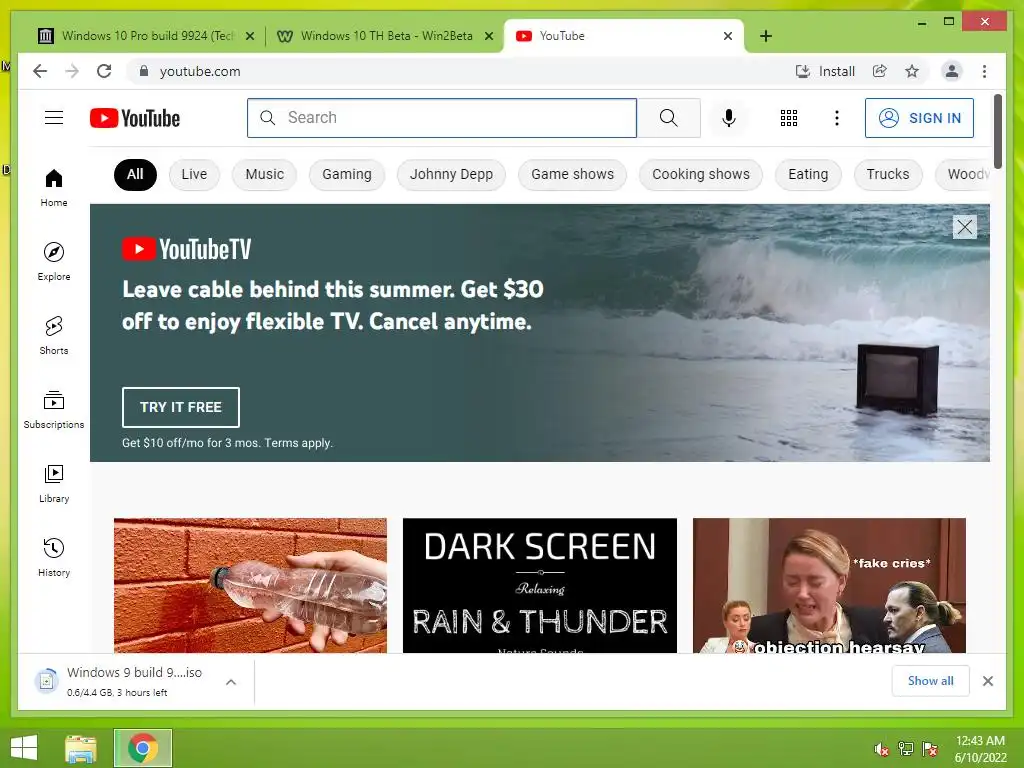Click Show all downloads
The width and height of the screenshot is (1024, 768).
(x=930, y=680)
